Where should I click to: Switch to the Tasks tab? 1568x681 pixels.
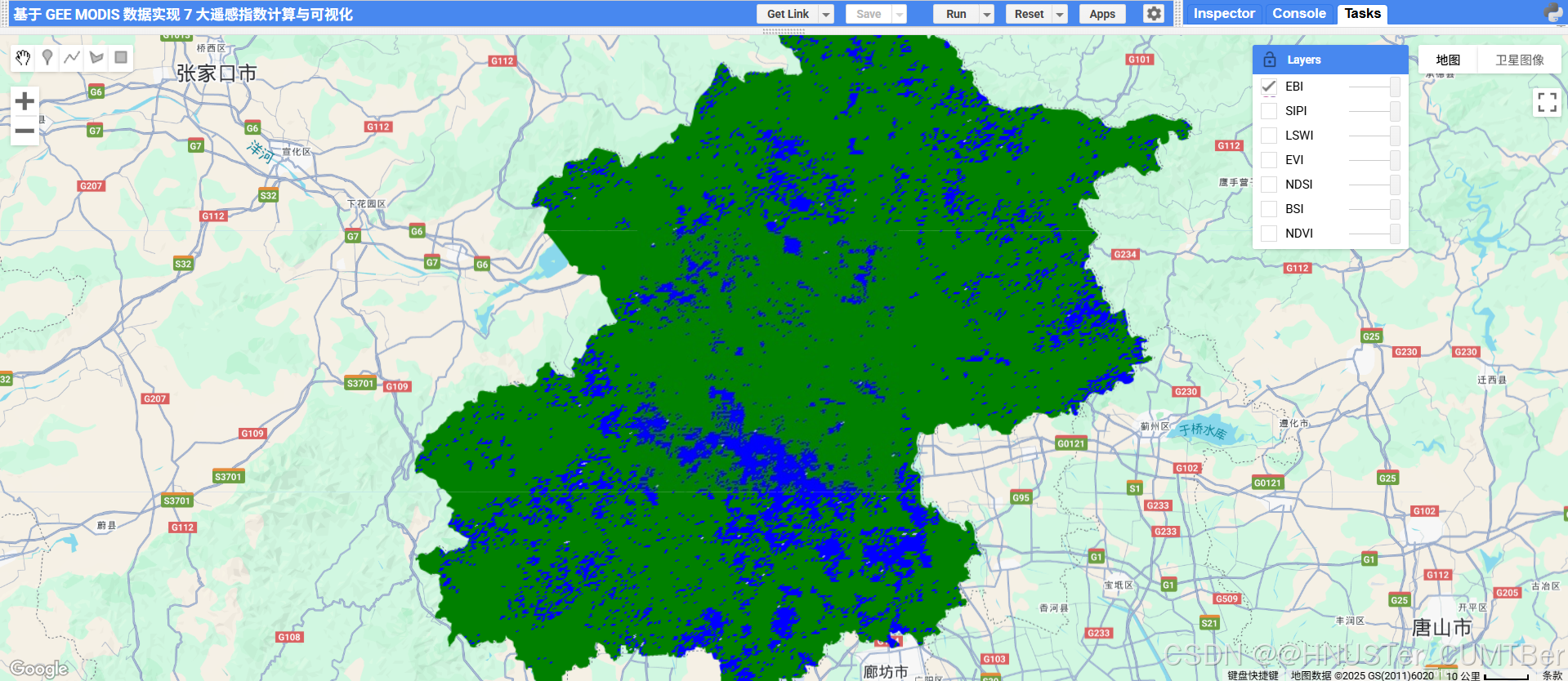click(1362, 13)
